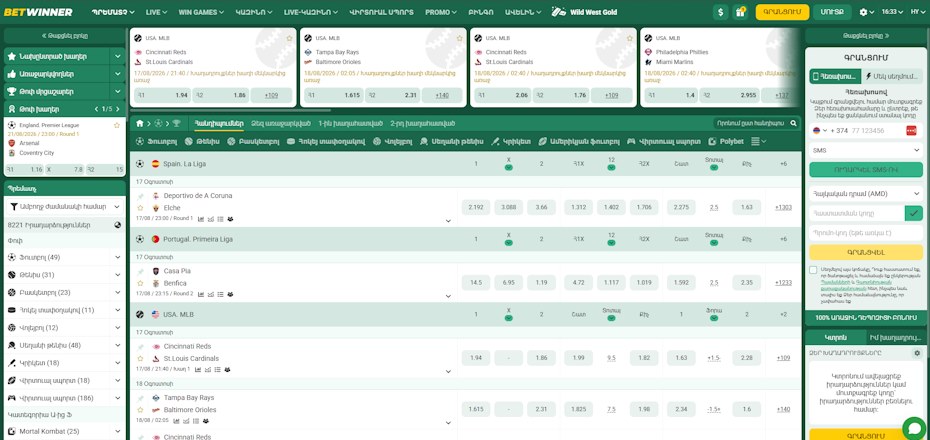Open the PROMO header menu
This screenshot has width=930, height=440.
click(x=441, y=12)
